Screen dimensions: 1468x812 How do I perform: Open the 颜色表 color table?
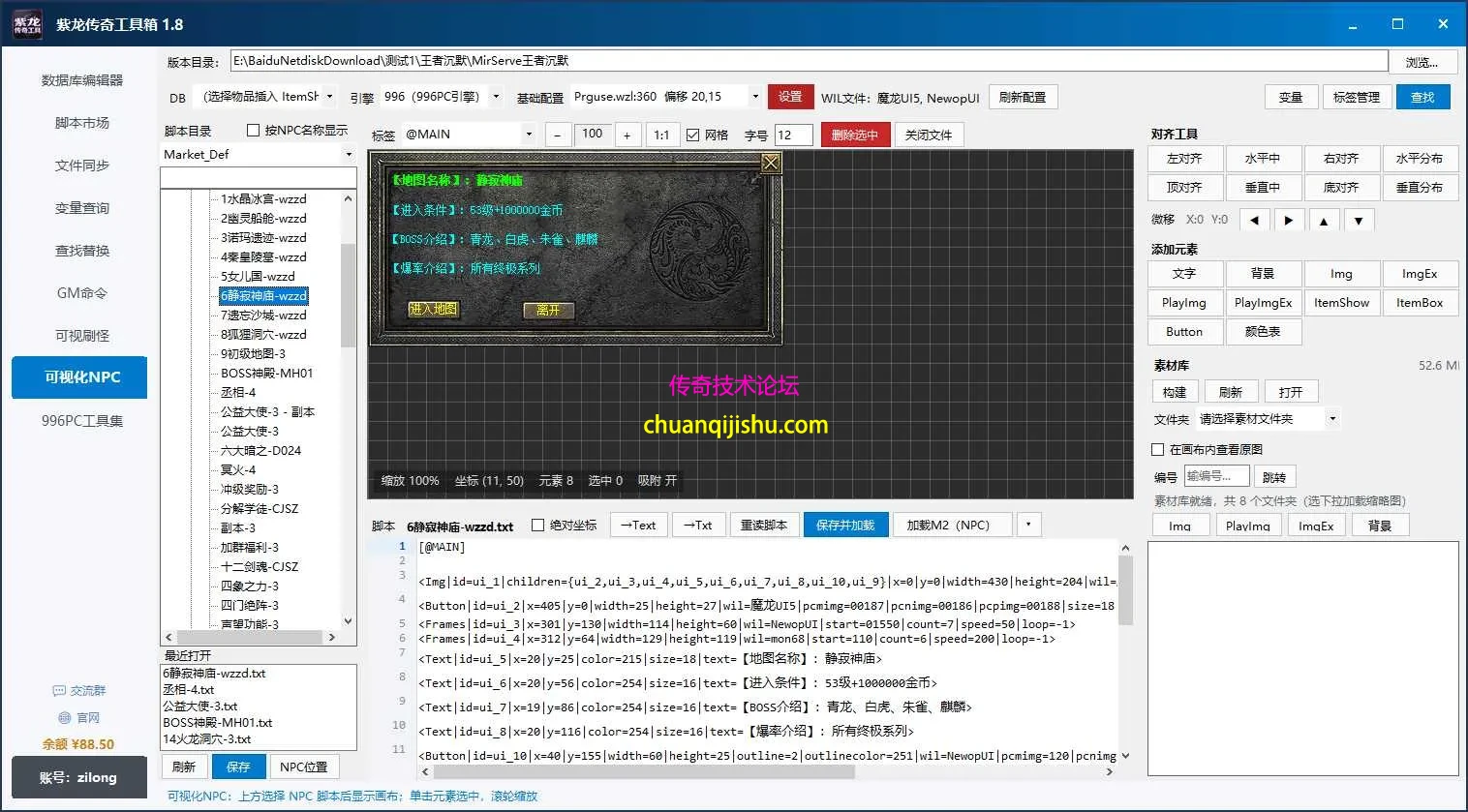click(1263, 332)
